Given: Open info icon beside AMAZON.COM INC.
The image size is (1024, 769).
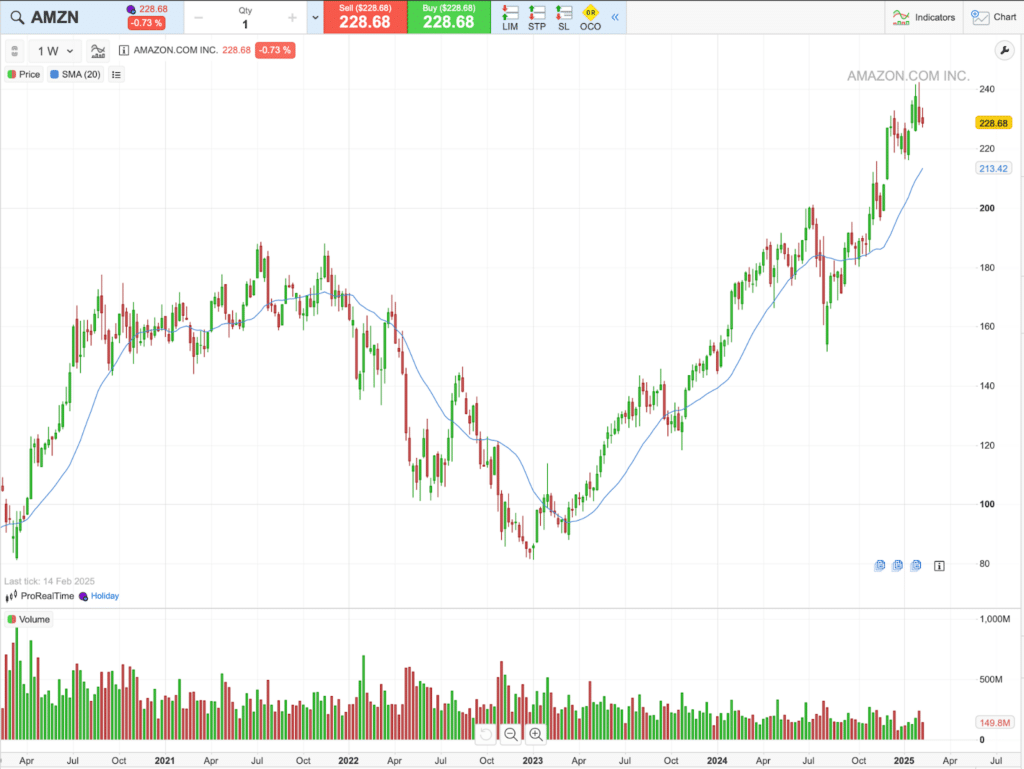Looking at the screenshot, I should (x=123, y=50).
